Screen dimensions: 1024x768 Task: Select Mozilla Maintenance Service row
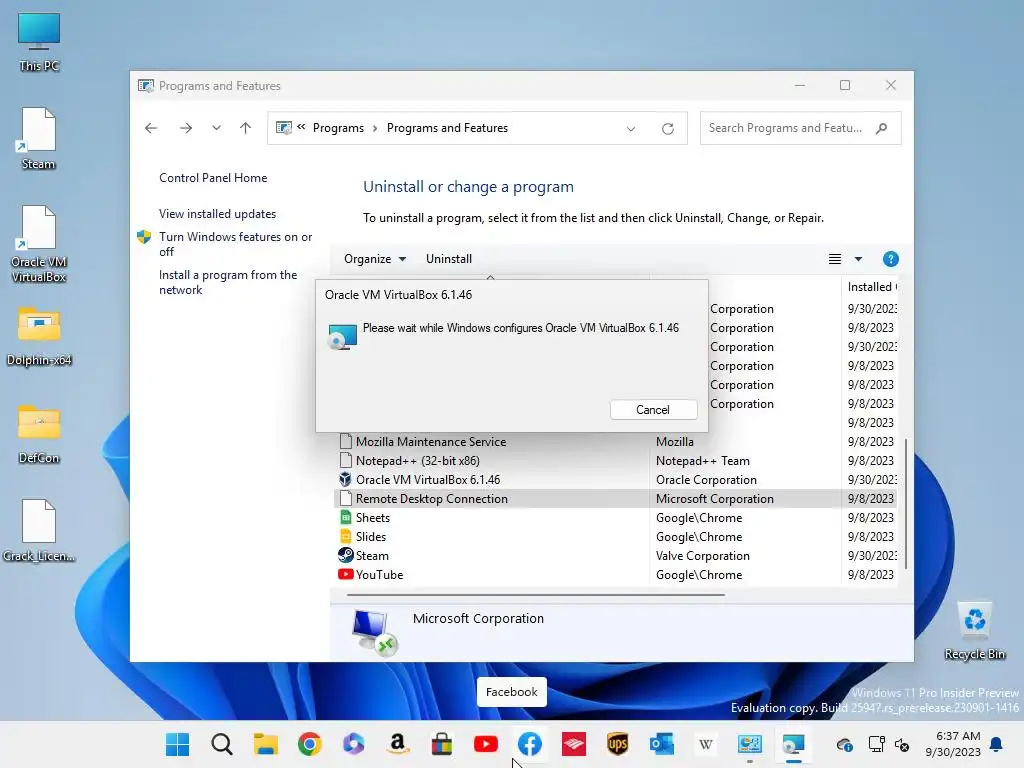[615, 441]
